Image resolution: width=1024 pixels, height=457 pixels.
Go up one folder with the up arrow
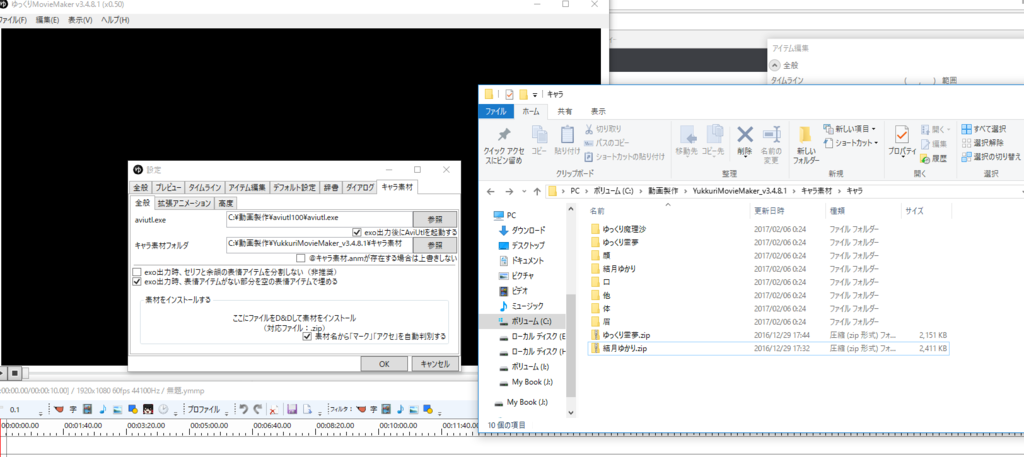pos(537,191)
